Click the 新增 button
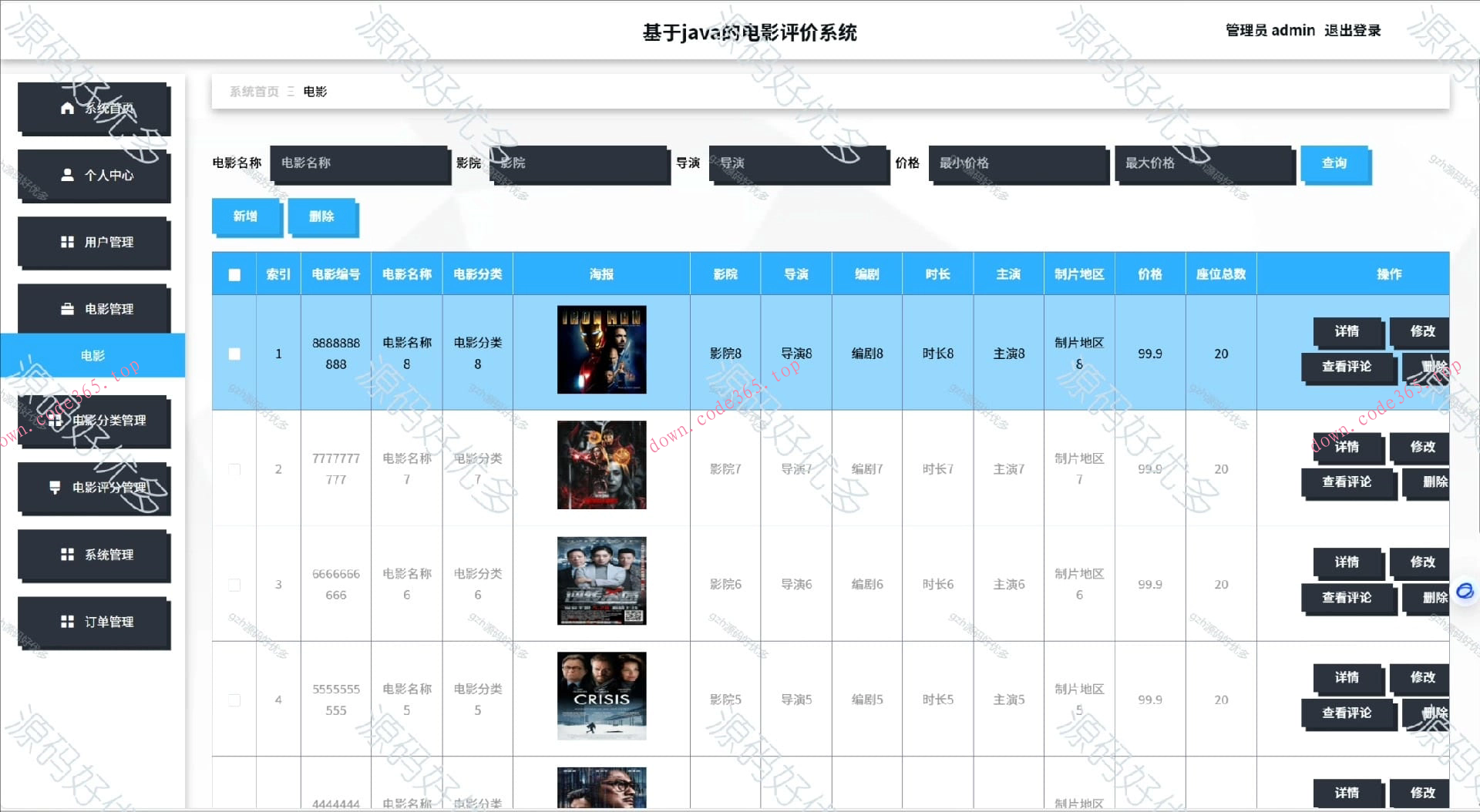 coord(246,216)
